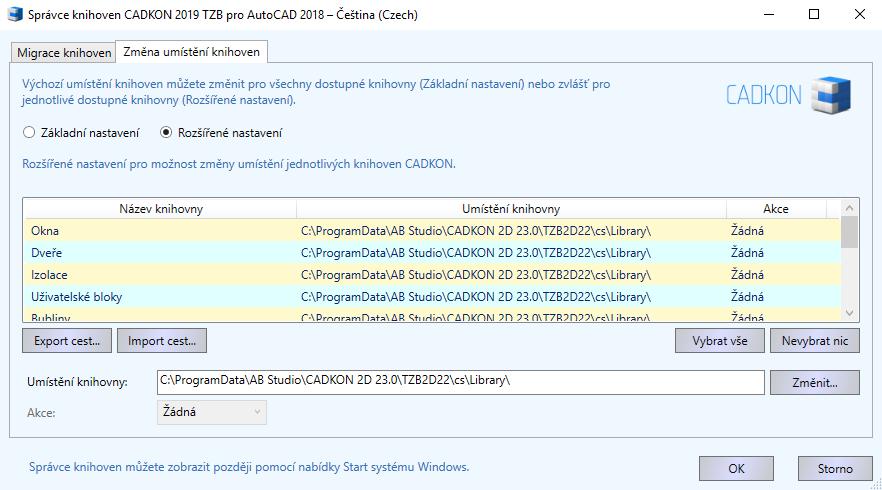Select the Izolace library row
The width and height of the screenshot is (882, 490).
coord(431,275)
